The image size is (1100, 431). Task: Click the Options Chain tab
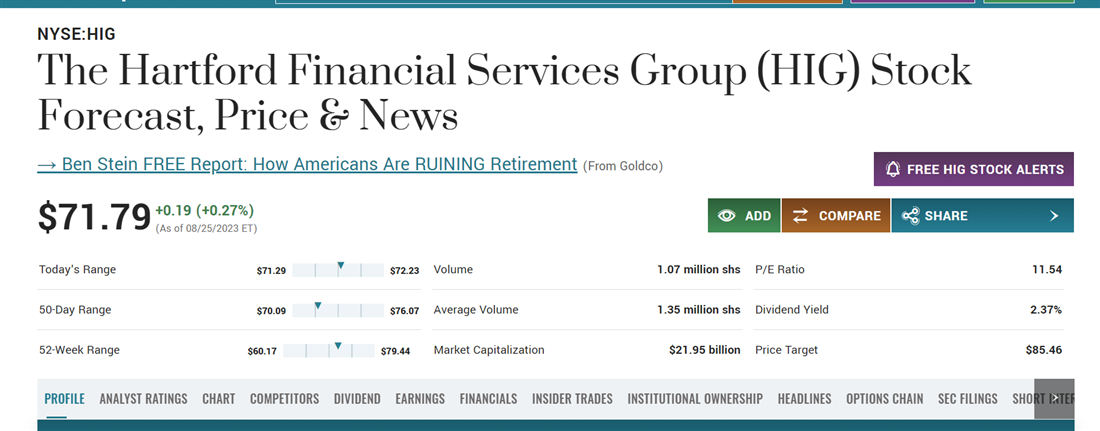click(884, 398)
